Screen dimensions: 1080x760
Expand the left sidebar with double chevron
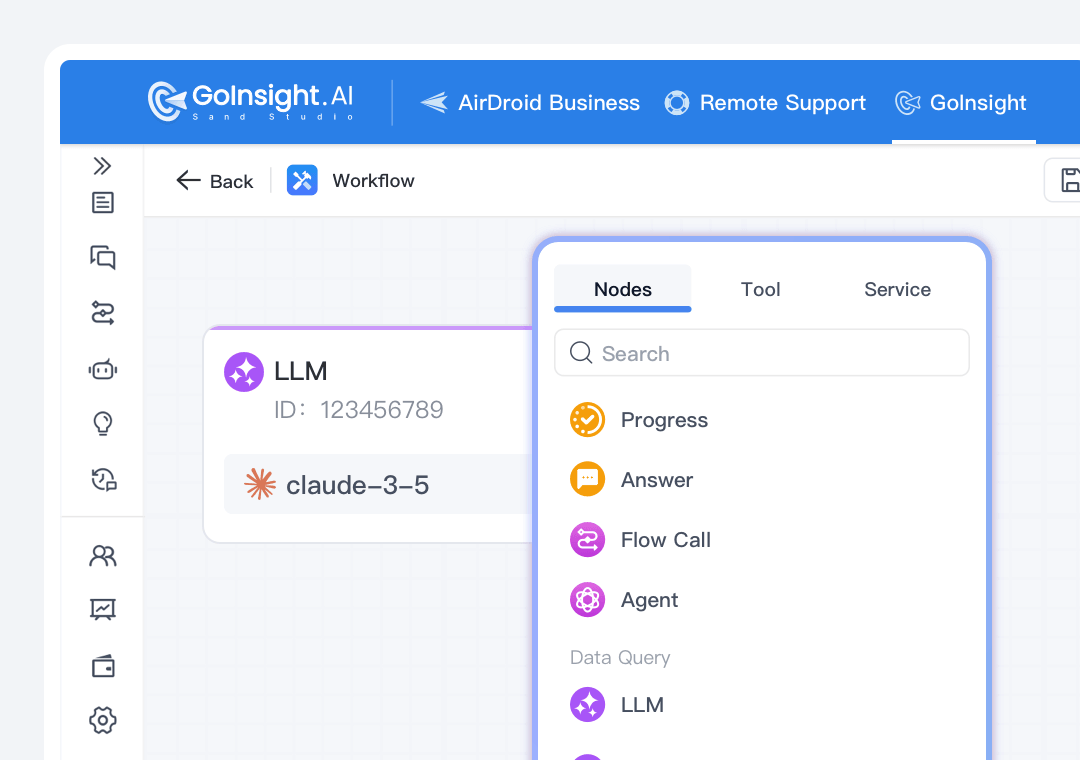pyautogui.click(x=102, y=166)
